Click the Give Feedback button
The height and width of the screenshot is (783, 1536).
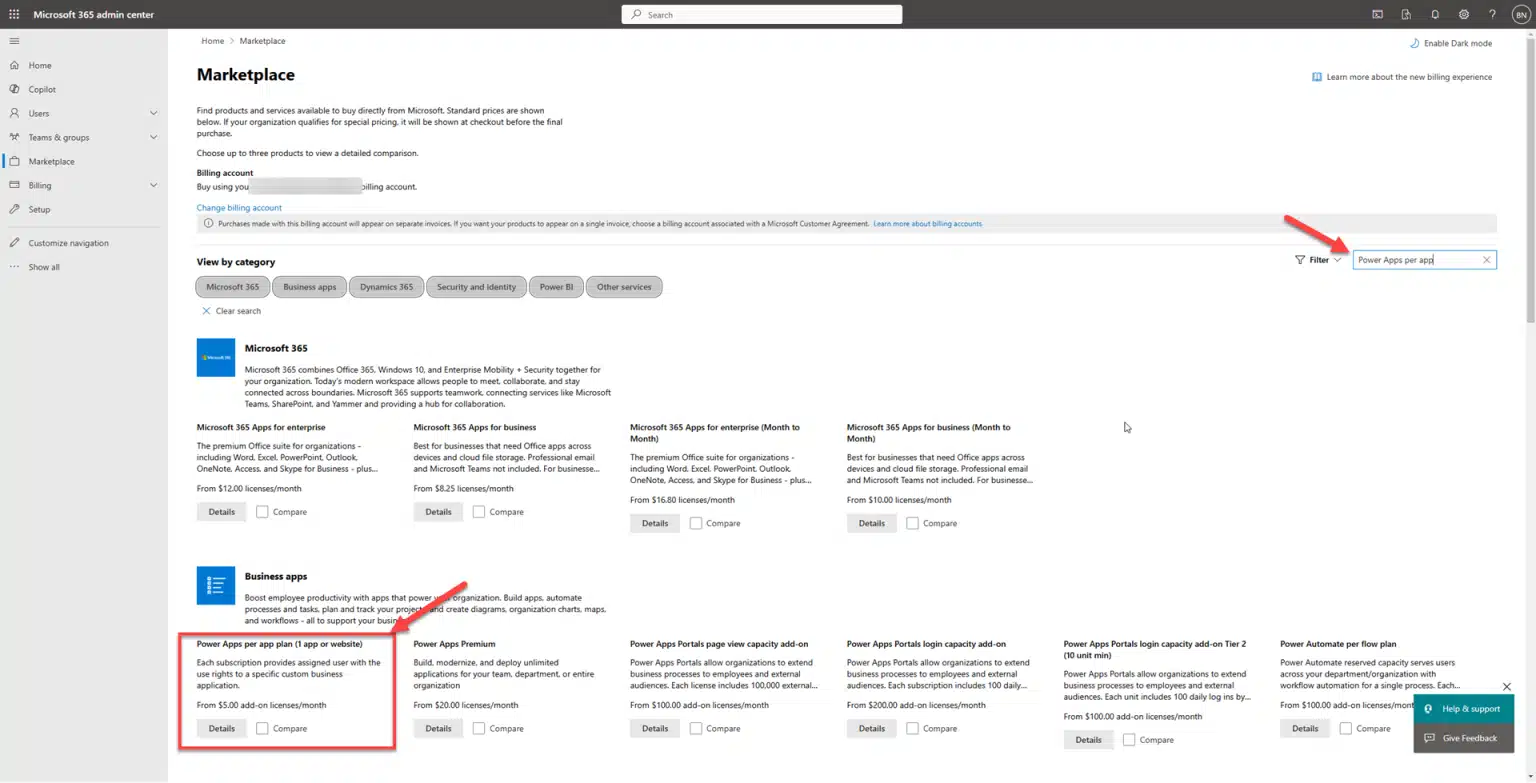coord(1463,738)
